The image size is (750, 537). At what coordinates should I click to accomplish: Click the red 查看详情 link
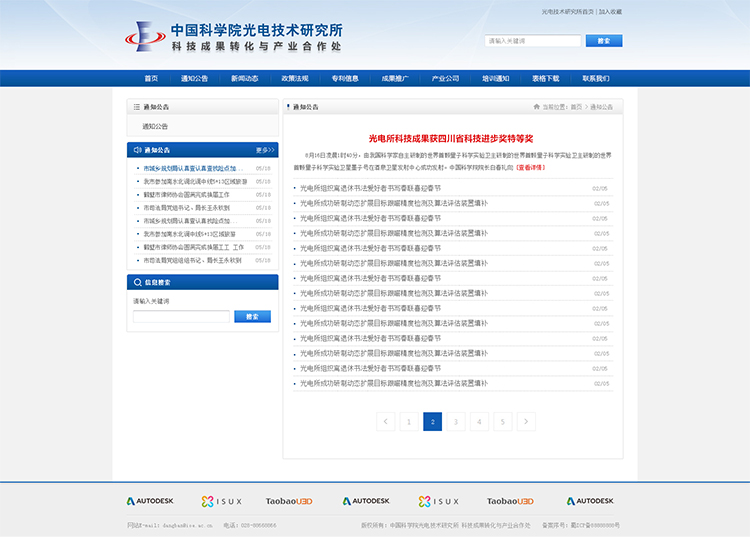click(x=531, y=168)
